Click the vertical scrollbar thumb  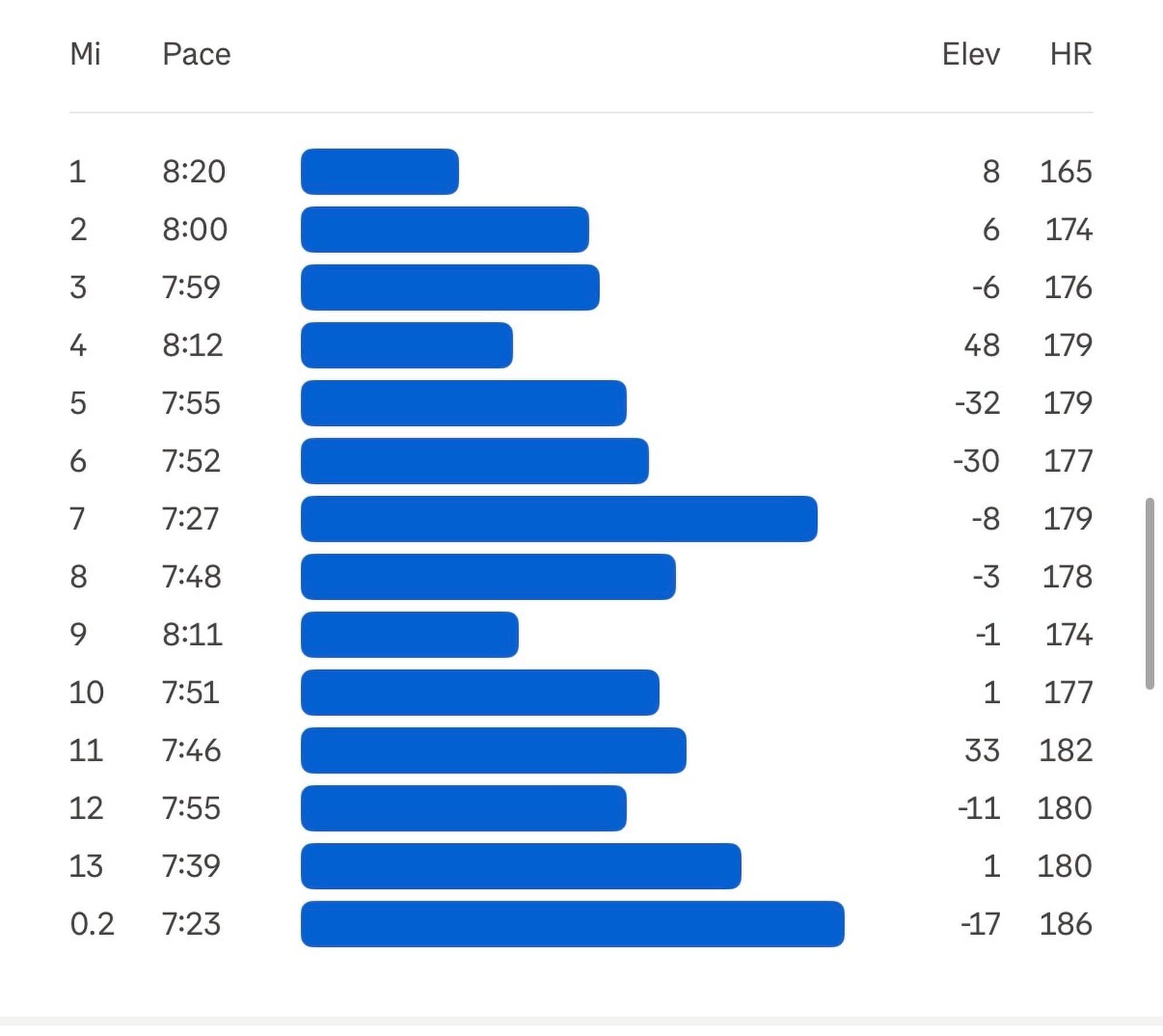coord(1149,593)
